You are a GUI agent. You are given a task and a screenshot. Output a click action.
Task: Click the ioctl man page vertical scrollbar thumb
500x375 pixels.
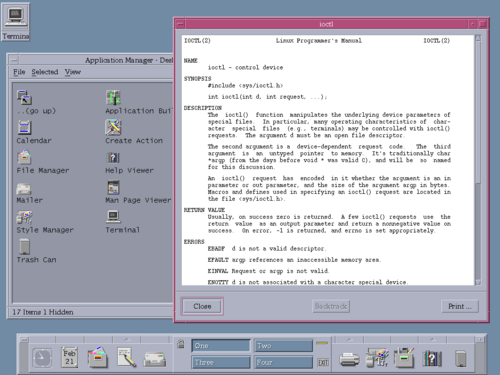click(x=478, y=112)
